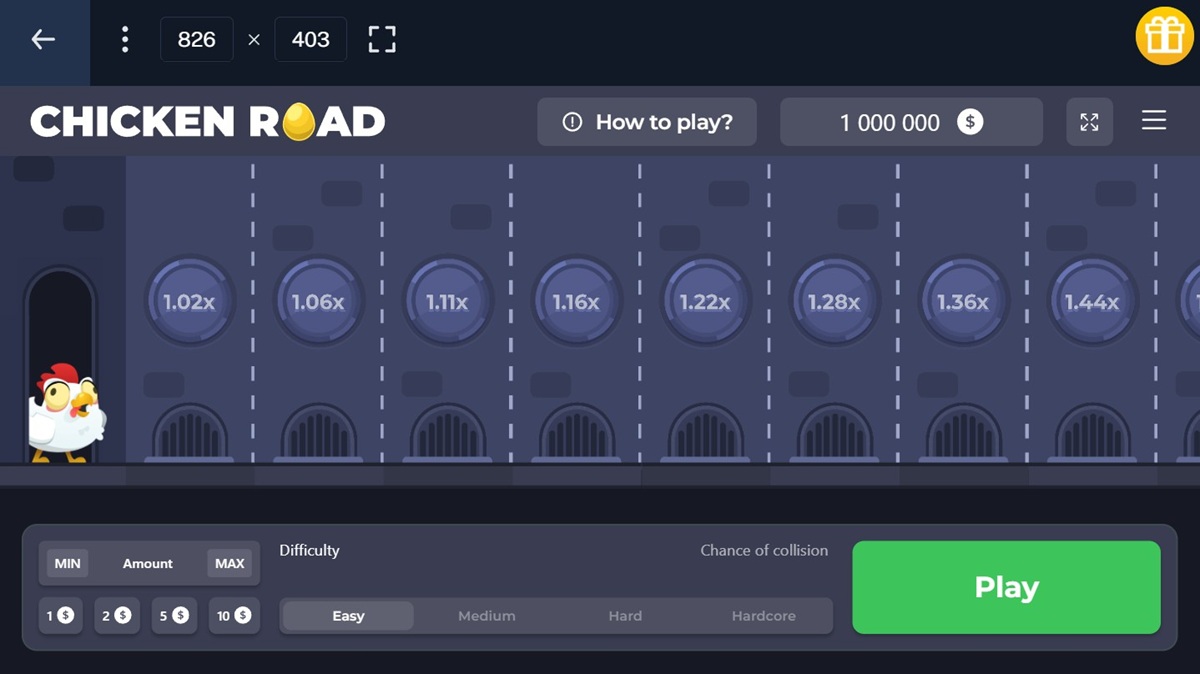1200x674 pixels.
Task: Toggle the fullscreen frame icon in top bar
Action: coord(382,39)
